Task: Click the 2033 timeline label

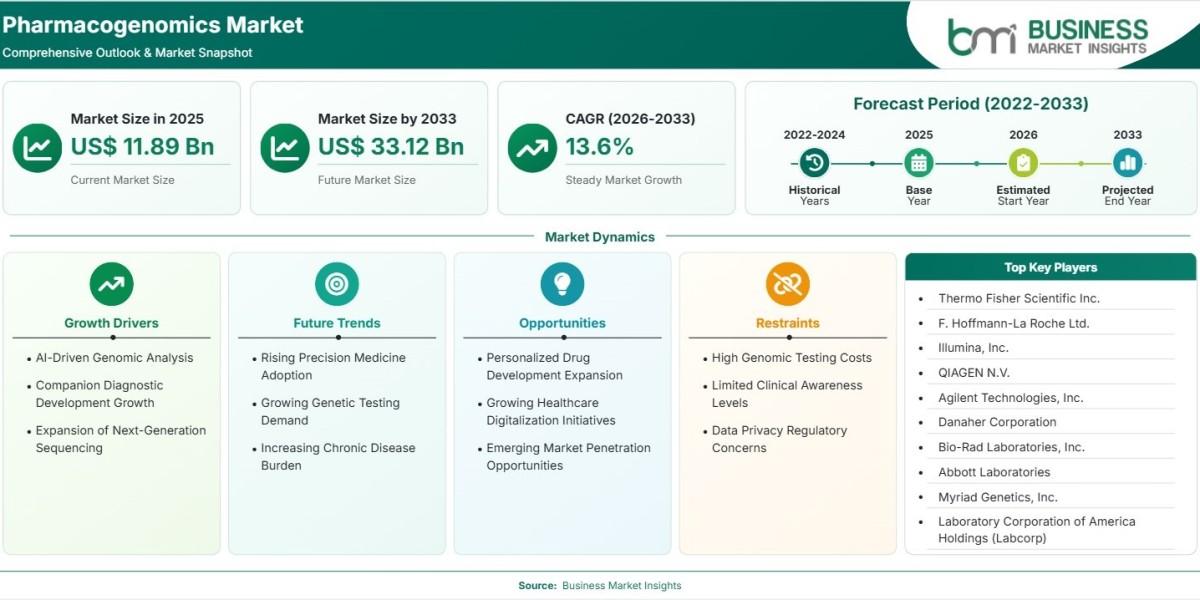Action: (1128, 134)
